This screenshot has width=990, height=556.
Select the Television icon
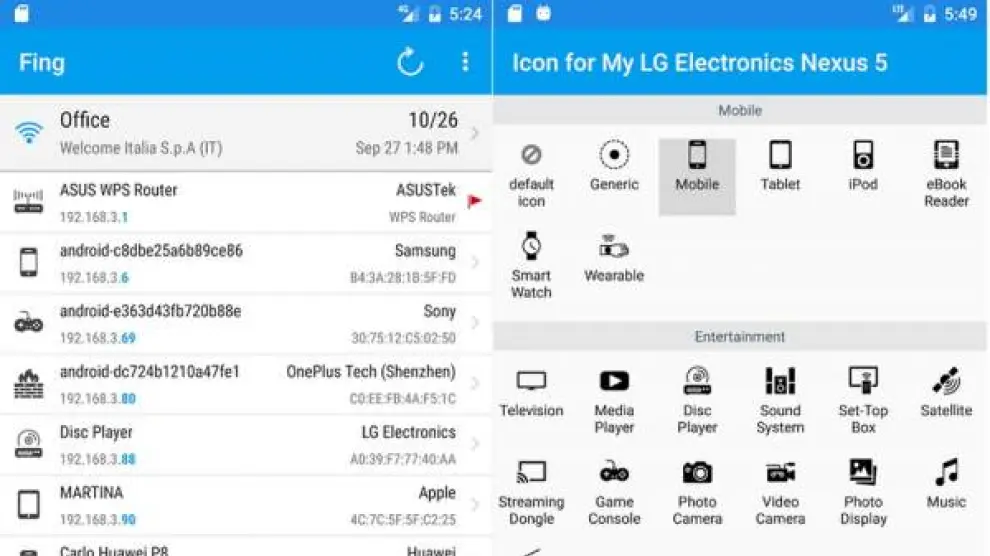click(x=531, y=392)
